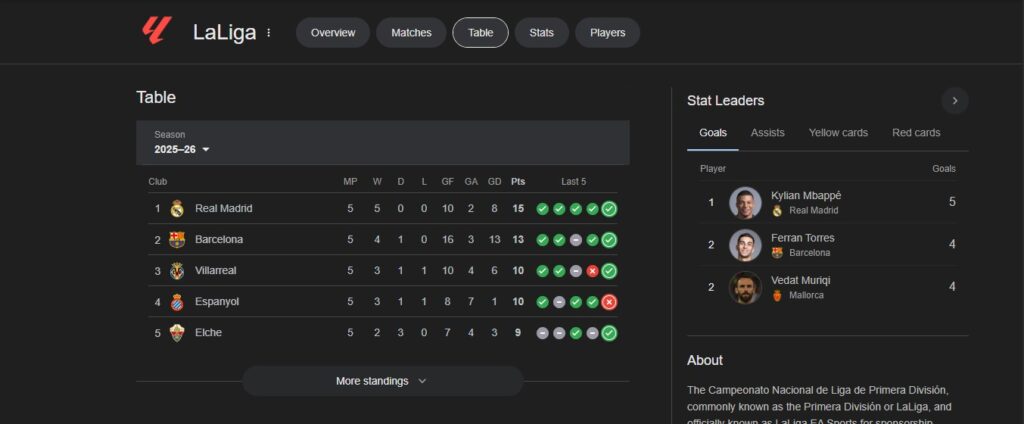Click the Stat Leaders next arrow
The height and width of the screenshot is (424, 1024).
tap(955, 100)
